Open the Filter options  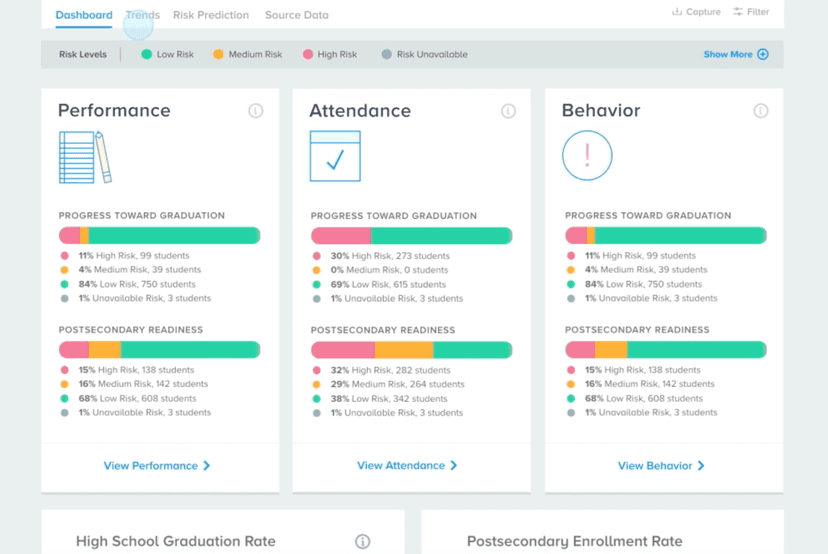tap(751, 12)
